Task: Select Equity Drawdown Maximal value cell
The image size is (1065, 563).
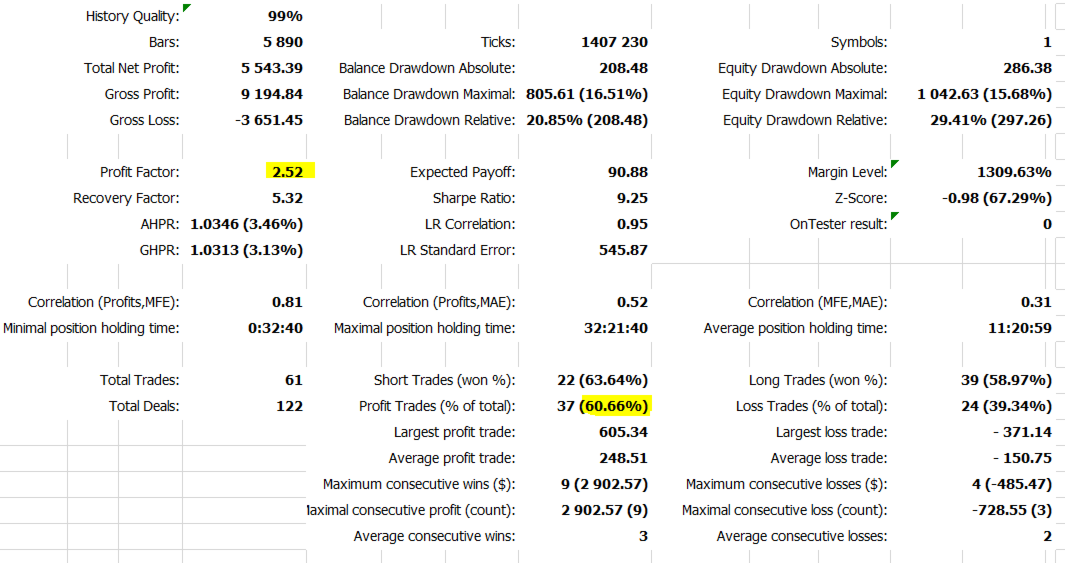Action: (984, 94)
